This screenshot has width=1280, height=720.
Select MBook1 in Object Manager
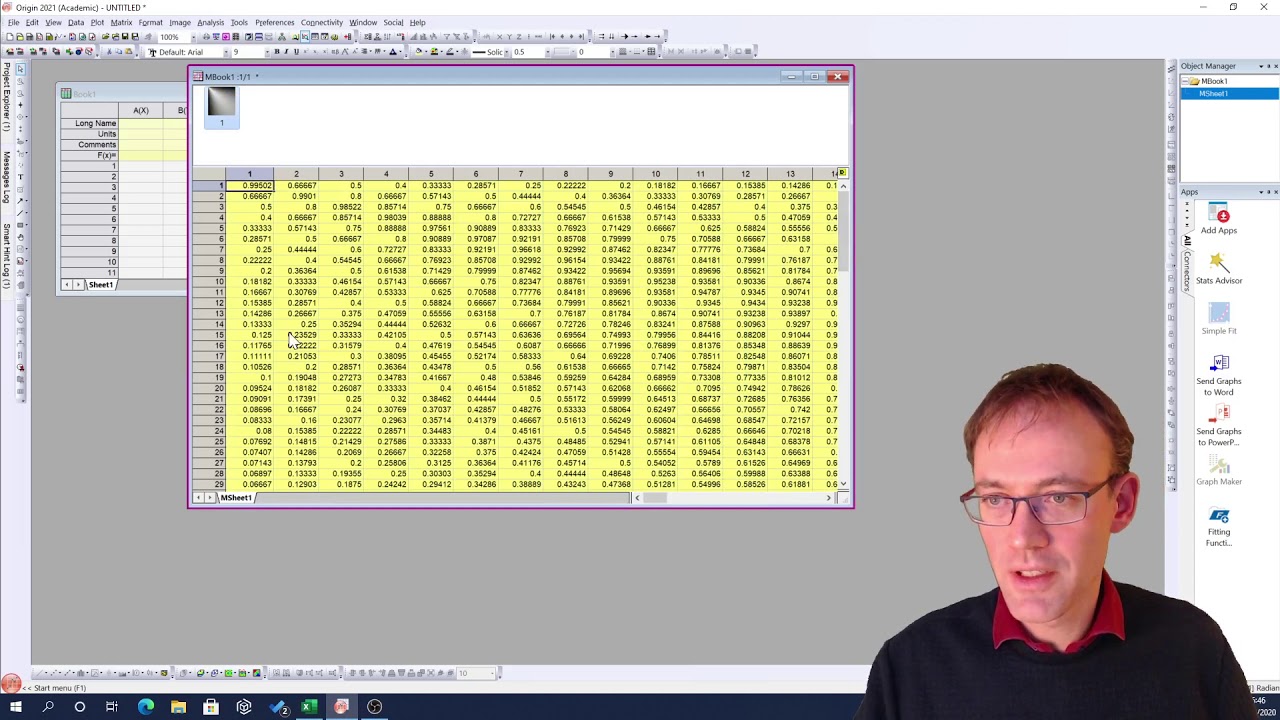[x=1213, y=81]
